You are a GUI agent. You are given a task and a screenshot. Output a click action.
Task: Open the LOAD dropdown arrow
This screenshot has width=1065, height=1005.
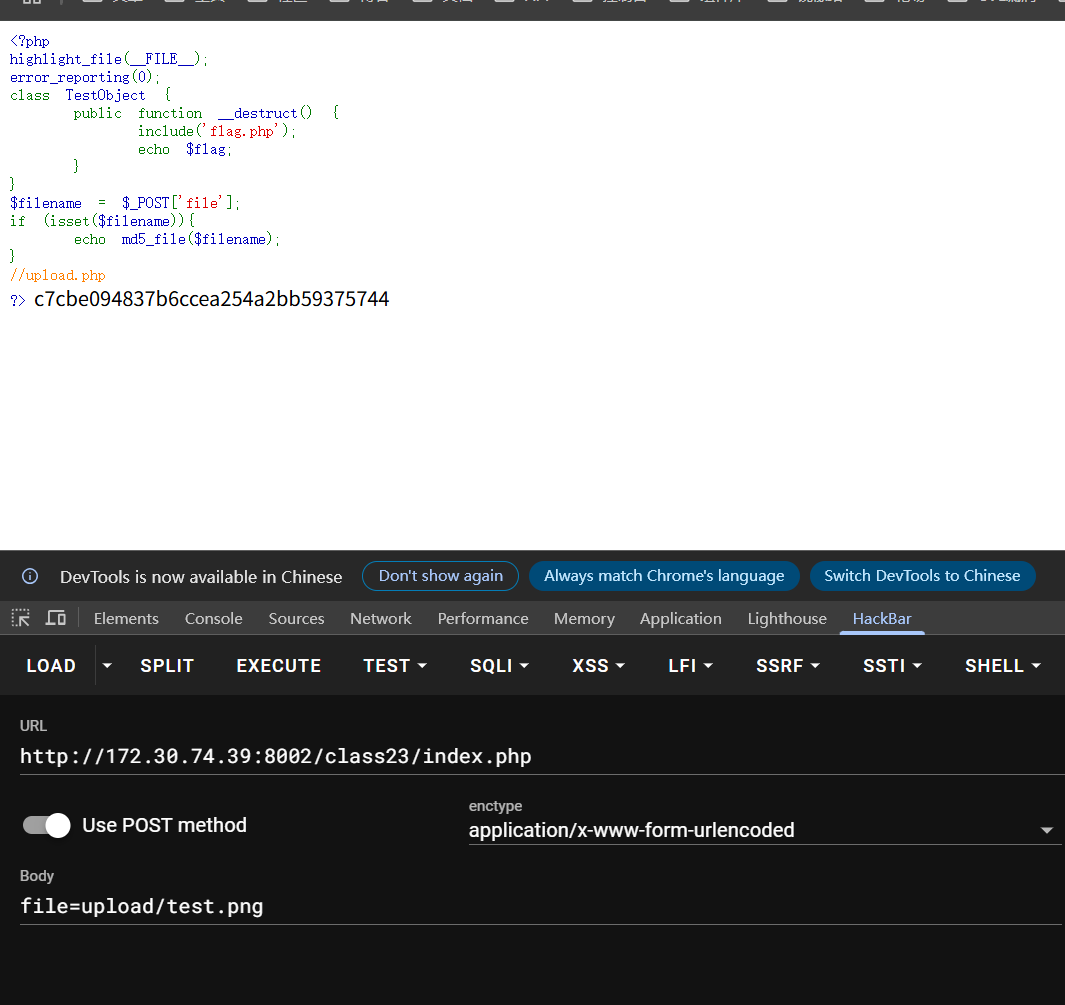[107, 665]
